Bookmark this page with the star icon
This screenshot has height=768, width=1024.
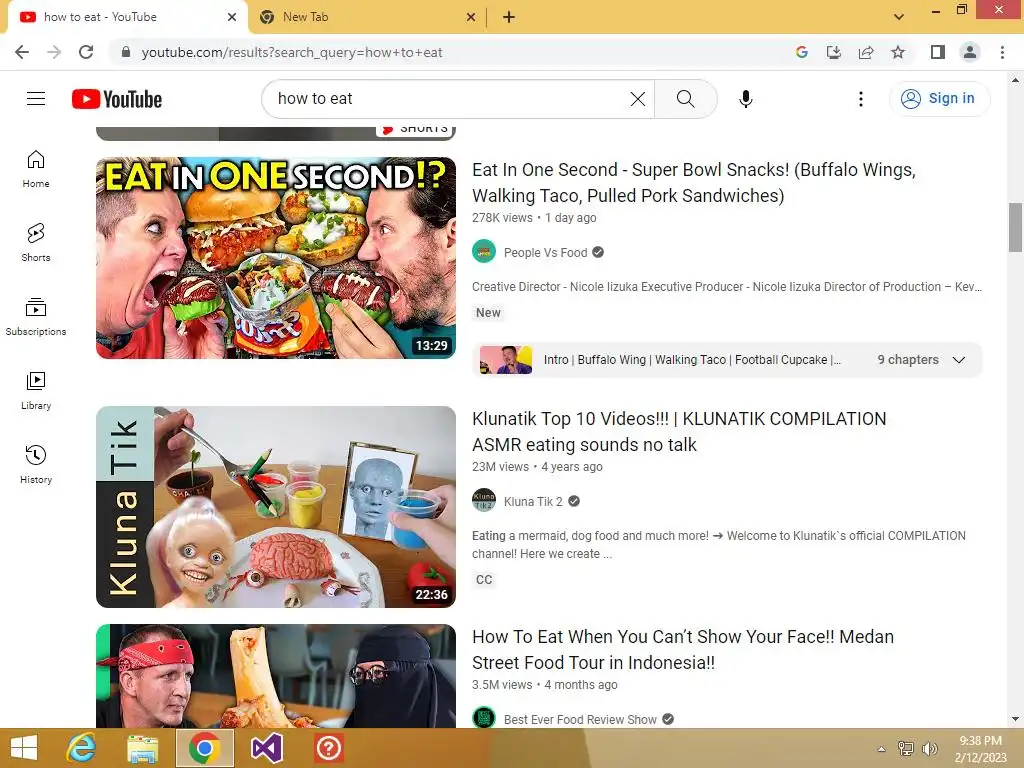(x=898, y=52)
